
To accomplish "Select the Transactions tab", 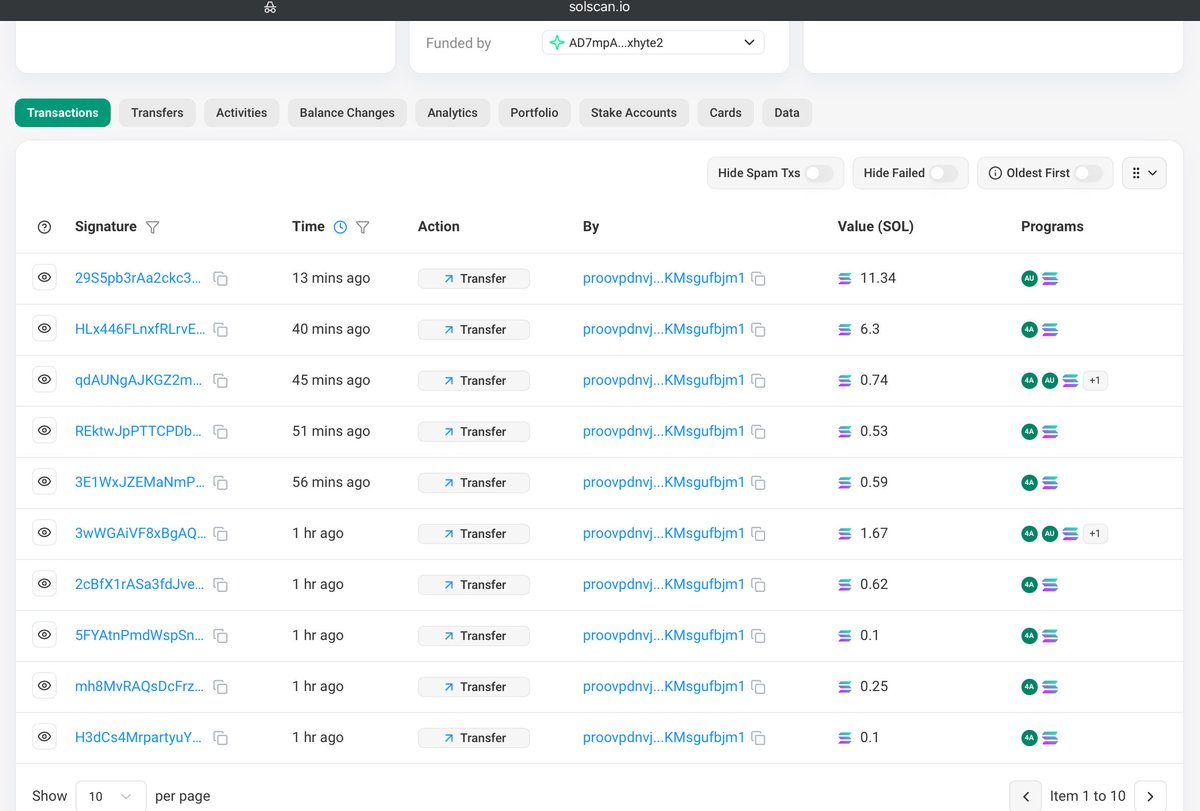I will 63,113.
